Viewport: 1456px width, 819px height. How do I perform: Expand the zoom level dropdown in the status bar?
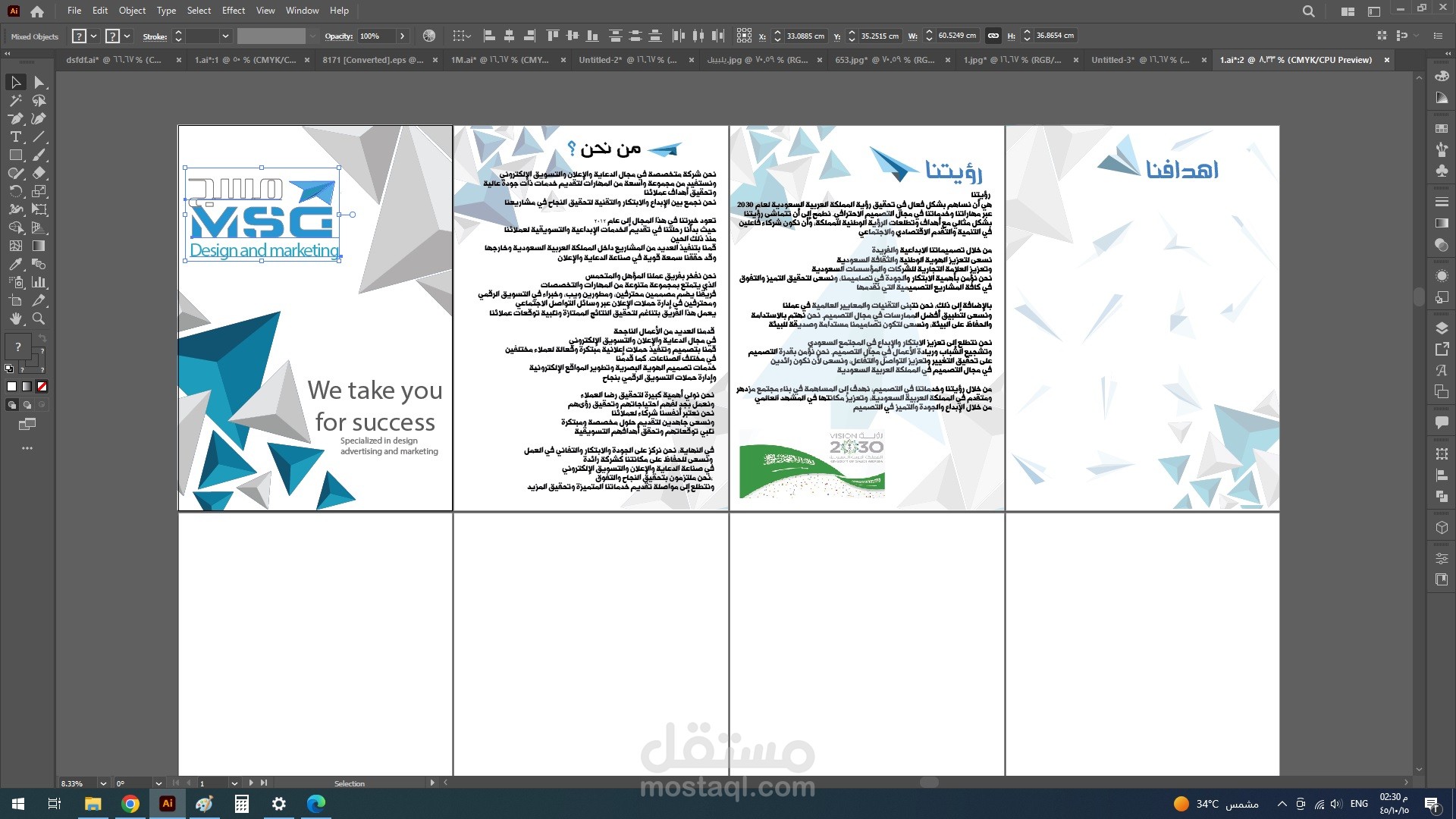[x=102, y=783]
